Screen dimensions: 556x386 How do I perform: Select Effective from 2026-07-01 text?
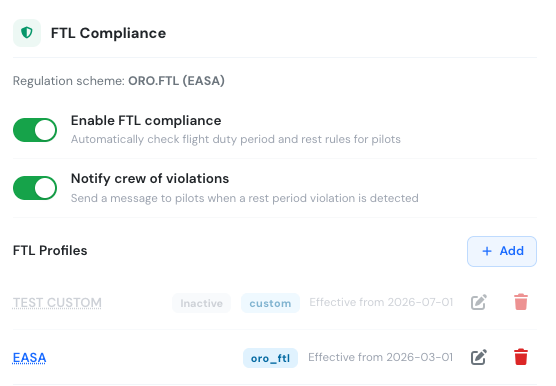point(381,302)
